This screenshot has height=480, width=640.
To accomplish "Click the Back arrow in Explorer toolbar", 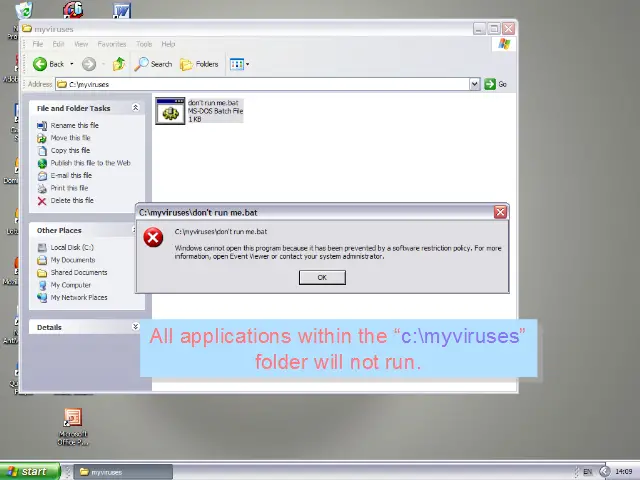I will [x=41, y=64].
